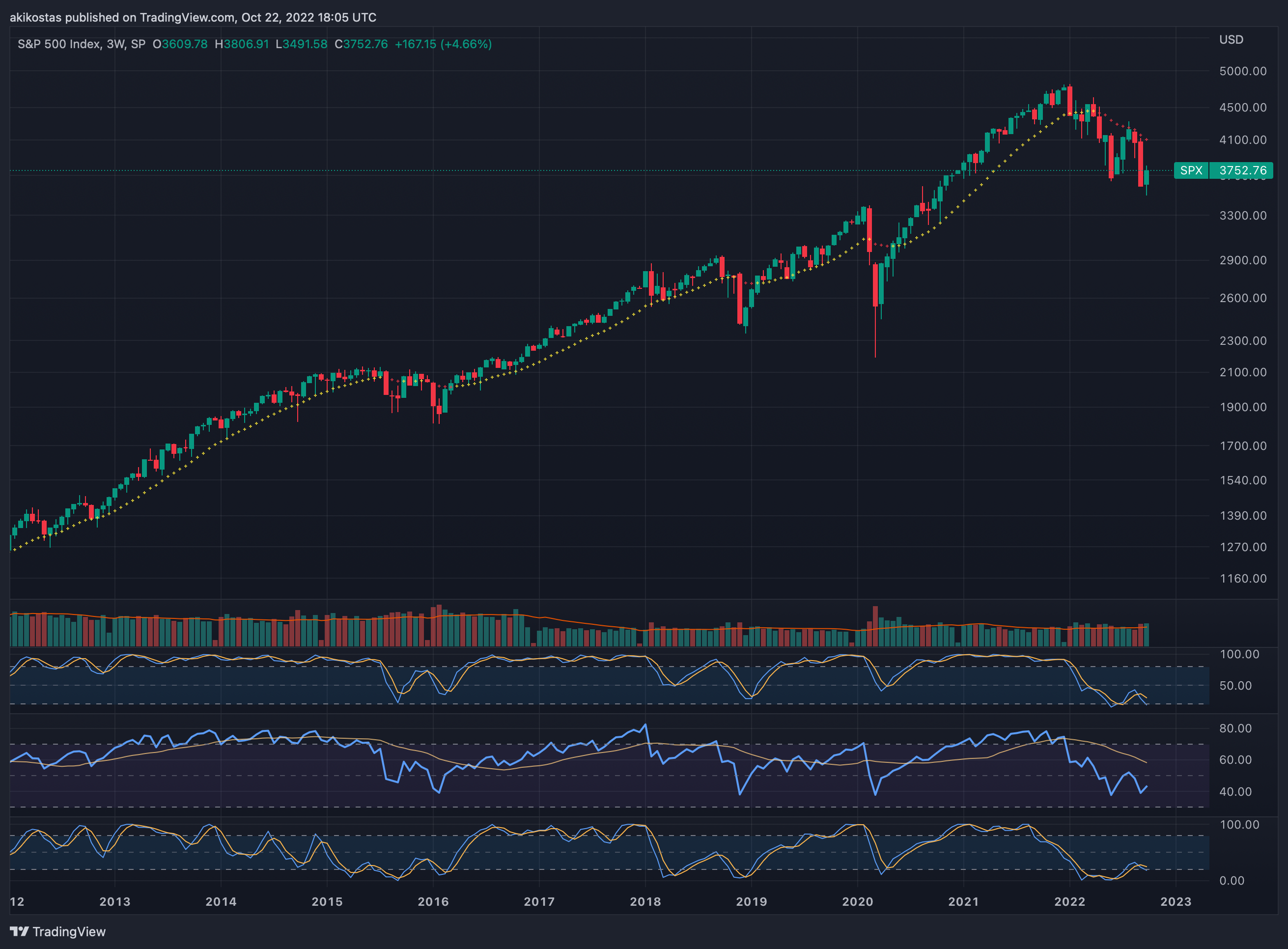Click the 60.00 RSI pane axis label
The image size is (1288, 949).
tap(1235, 760)
